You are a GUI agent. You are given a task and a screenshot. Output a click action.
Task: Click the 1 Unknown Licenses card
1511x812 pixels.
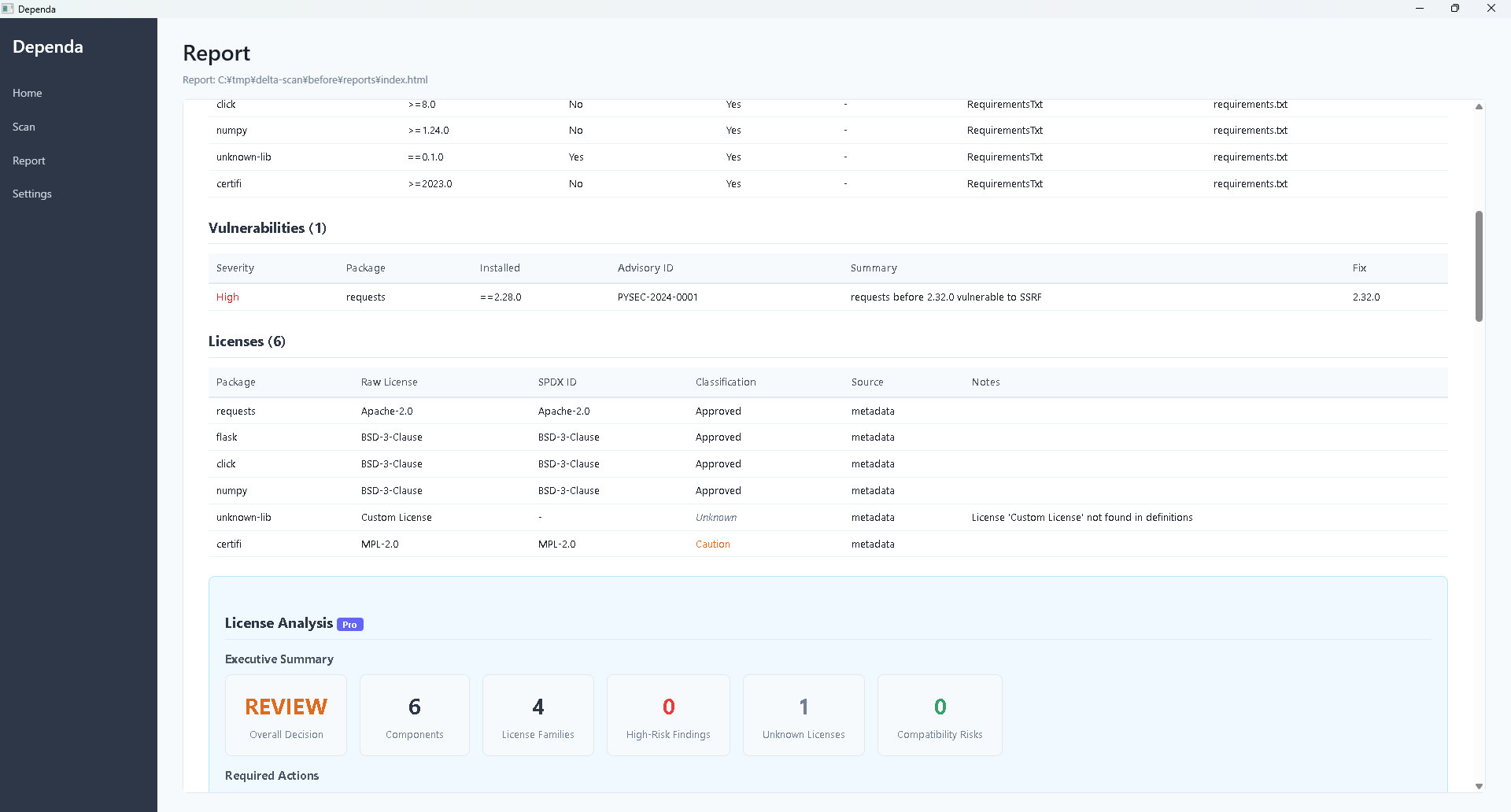pyautogui.click(x=803, y=714)
